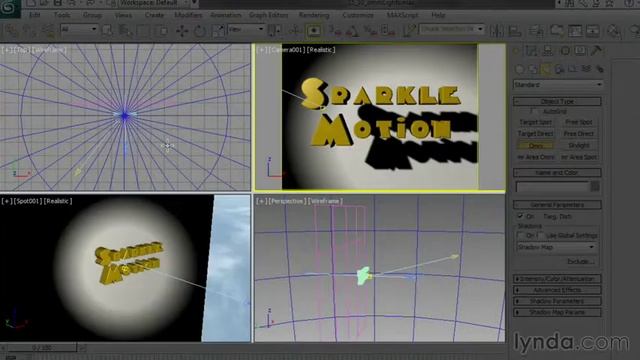Select the Geometry category icon
Image resolution: width=640 pixels, height=360 pixels.
[x=520, y=69]
